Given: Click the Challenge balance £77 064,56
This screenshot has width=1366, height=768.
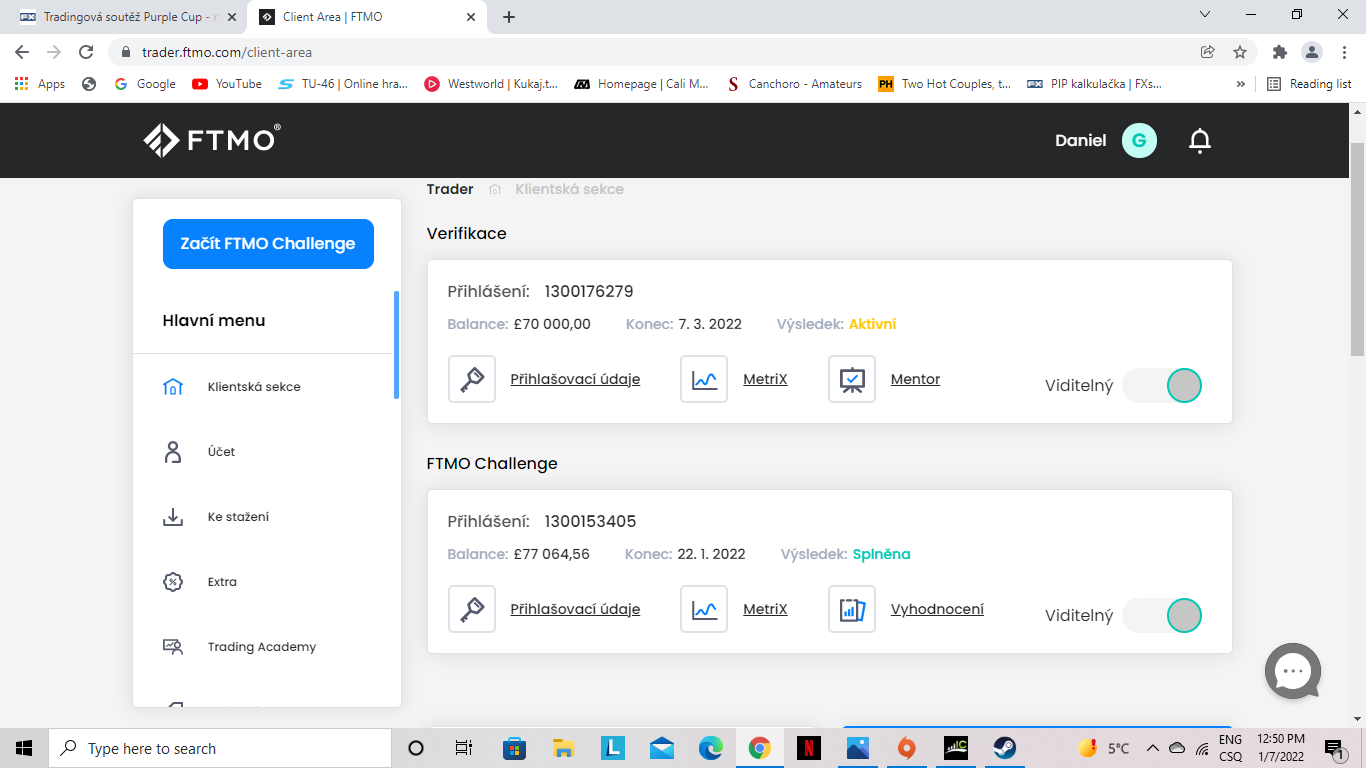Looking at the screenshot, I should pyautogui.click(x=551, y=554).
